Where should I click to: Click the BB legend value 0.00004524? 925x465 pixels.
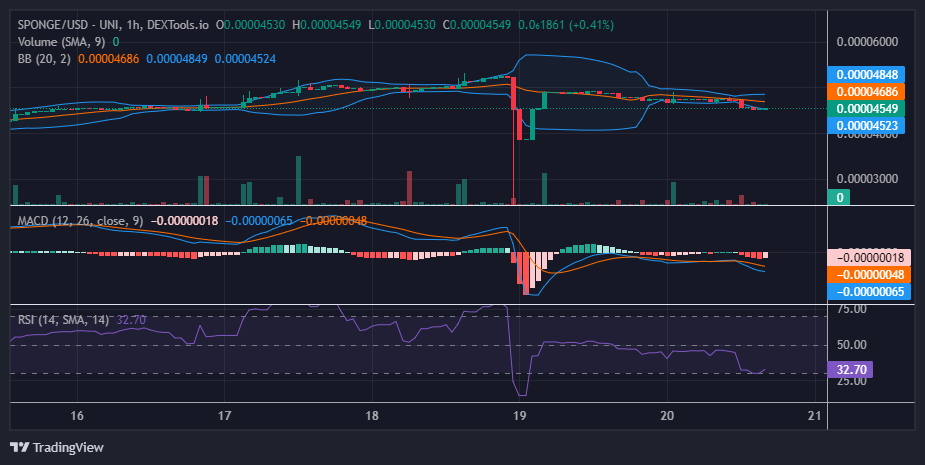[x=245, y=59]
